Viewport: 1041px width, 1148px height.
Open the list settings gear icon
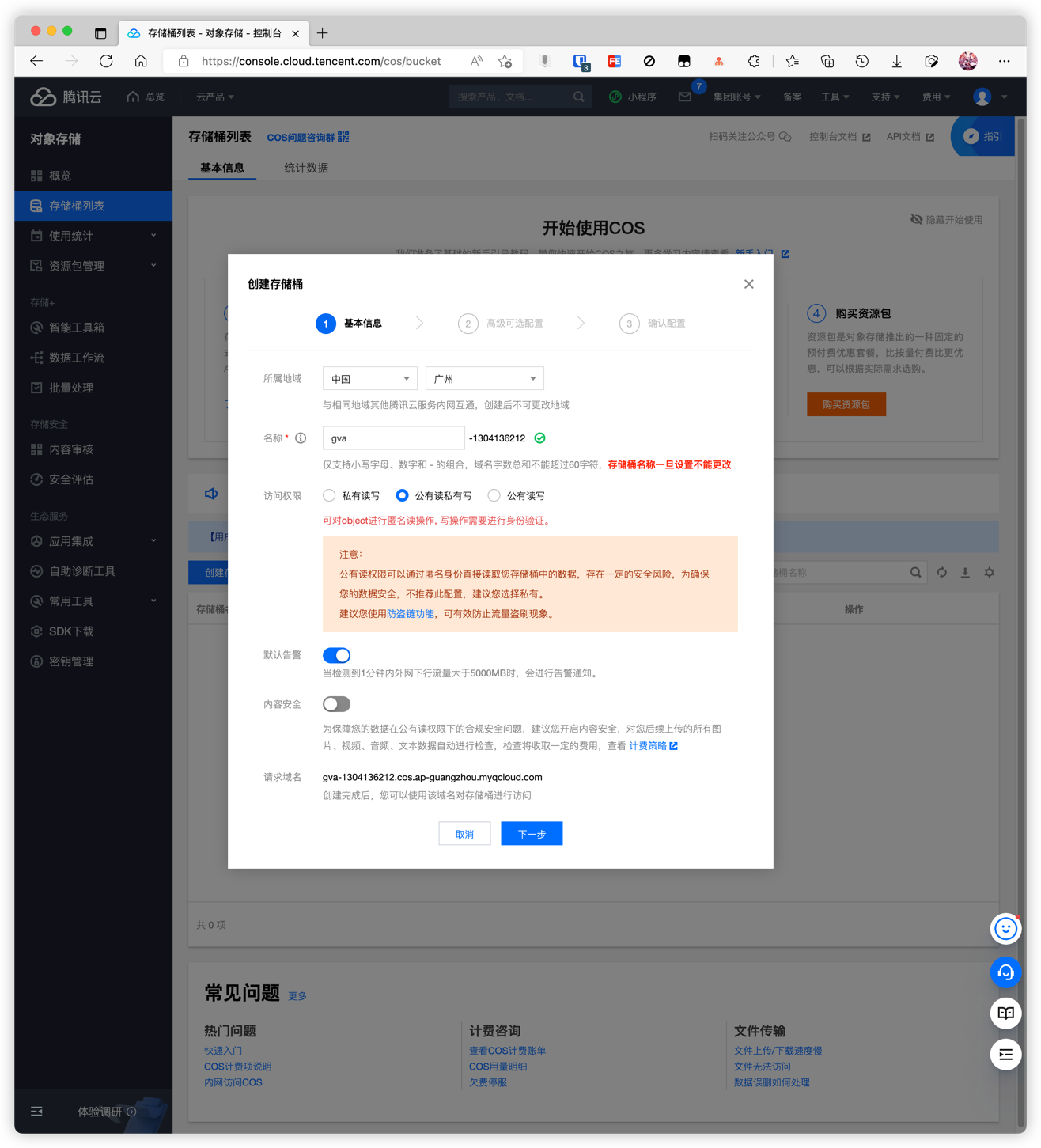(989, 572)
